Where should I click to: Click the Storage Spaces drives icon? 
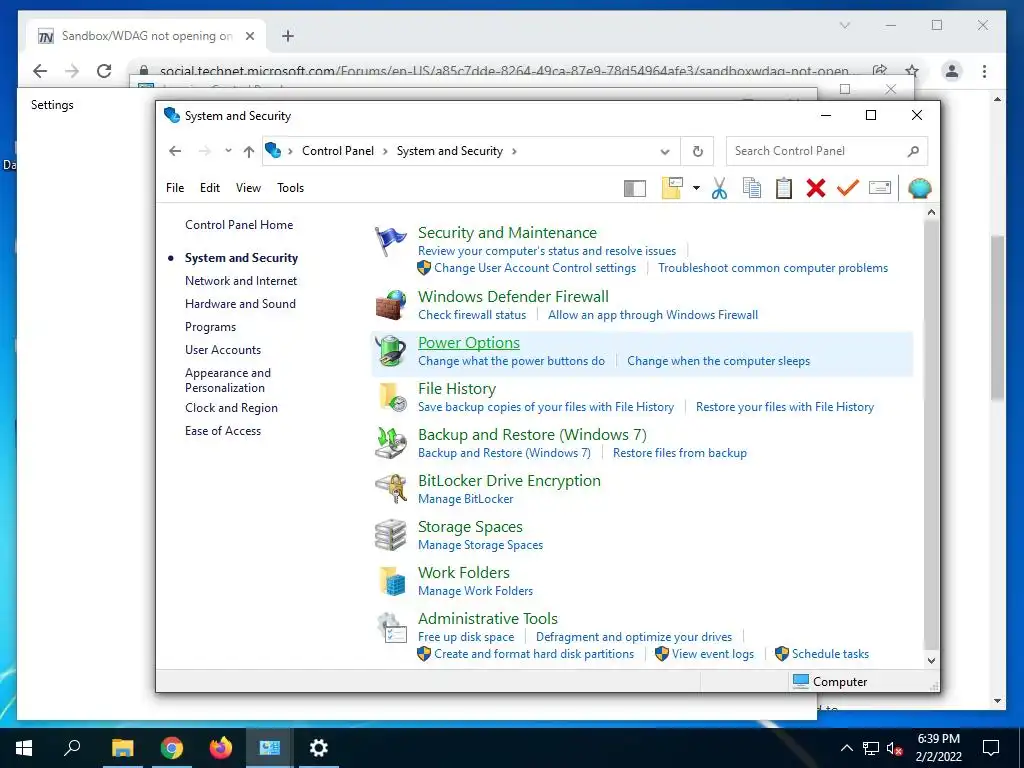click(x=391, y=535)
